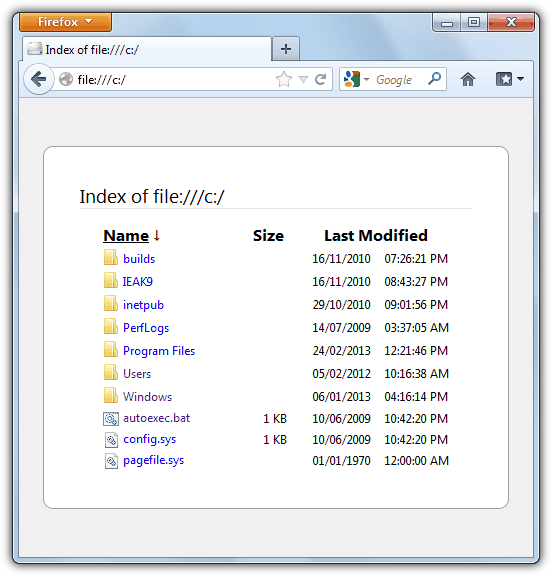Click the 03:37:05 AM time for PerfLogs
The height and width of the screenshot is (575, 552).
tap(416, 328)
